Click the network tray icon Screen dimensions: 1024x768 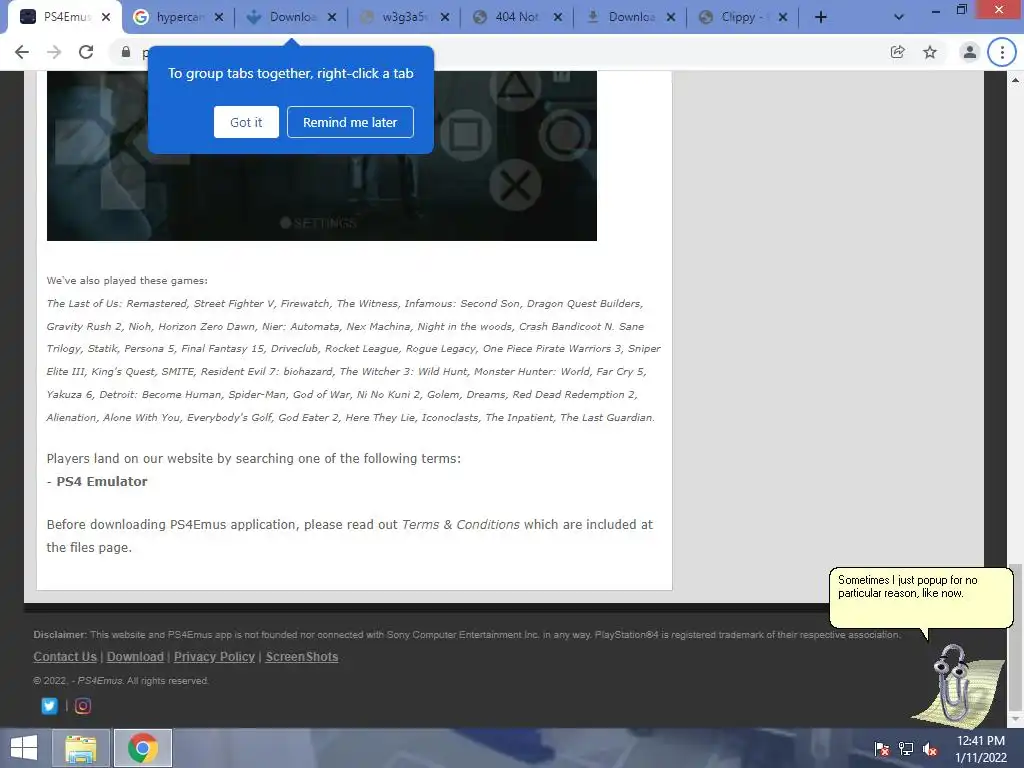point(906,749)
